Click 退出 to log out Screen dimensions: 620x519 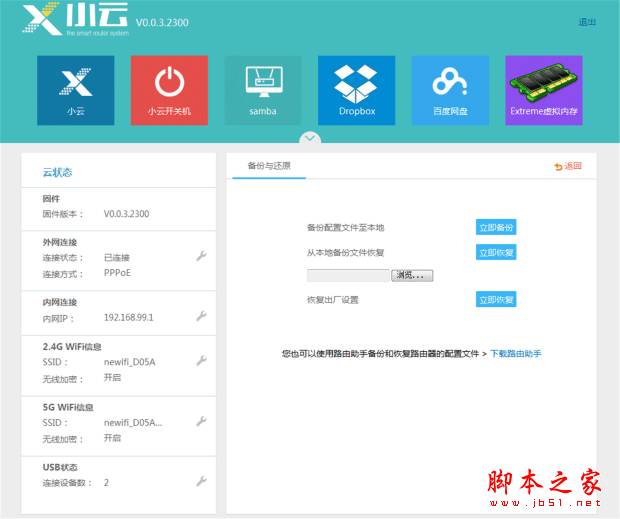pyautogui.click(x=587, y=22)
